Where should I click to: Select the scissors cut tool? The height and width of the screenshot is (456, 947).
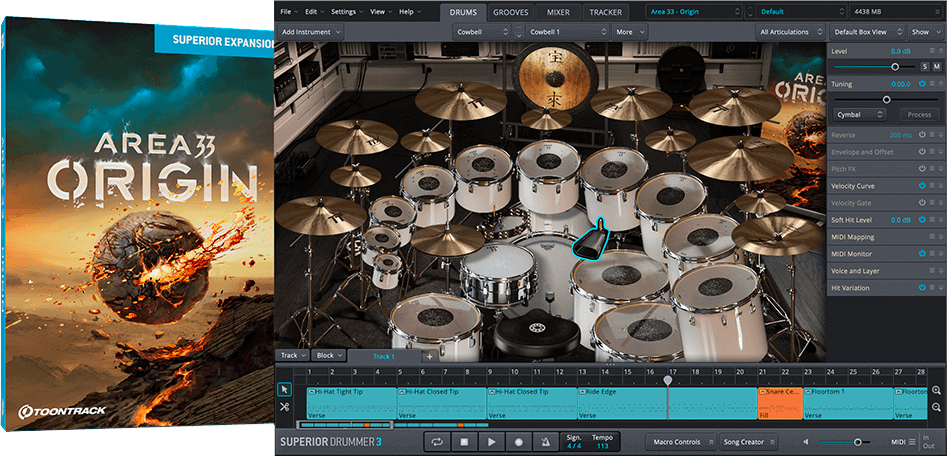(284, 407)
